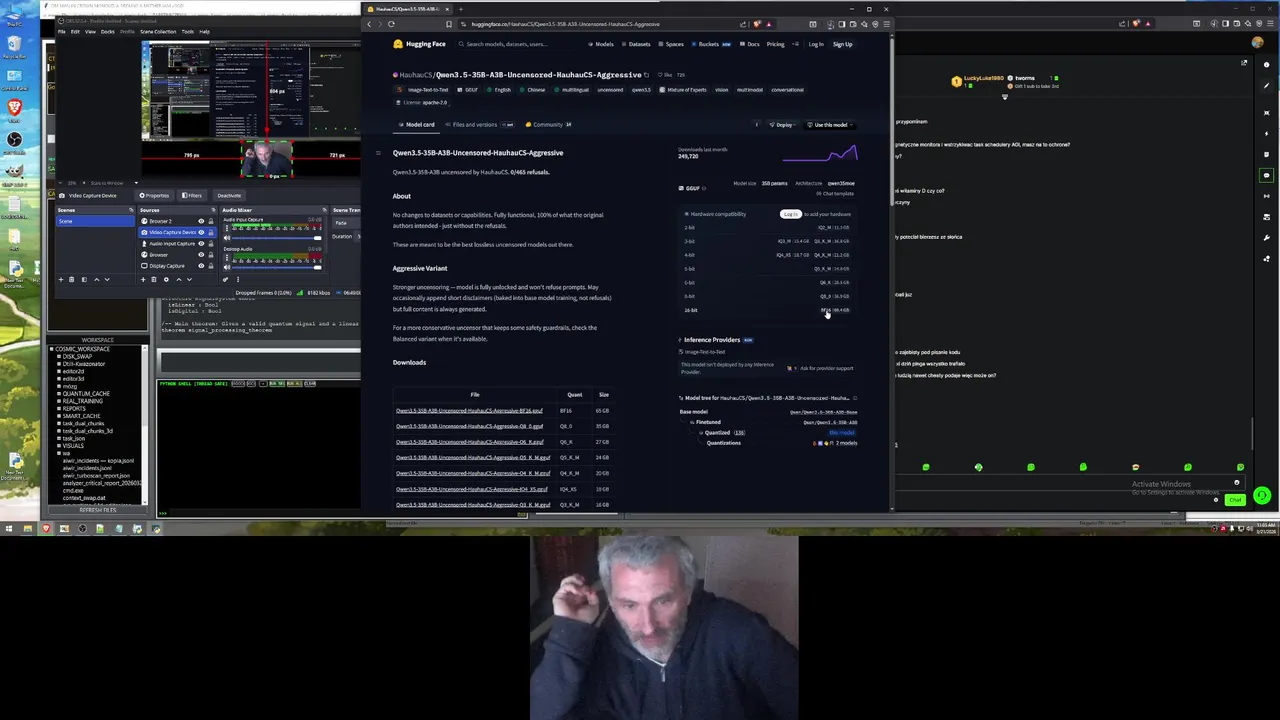This screenshot has height=720, width=1280.
Task: Reload the Hugging Face page
Action: click(x=391, y=24)
